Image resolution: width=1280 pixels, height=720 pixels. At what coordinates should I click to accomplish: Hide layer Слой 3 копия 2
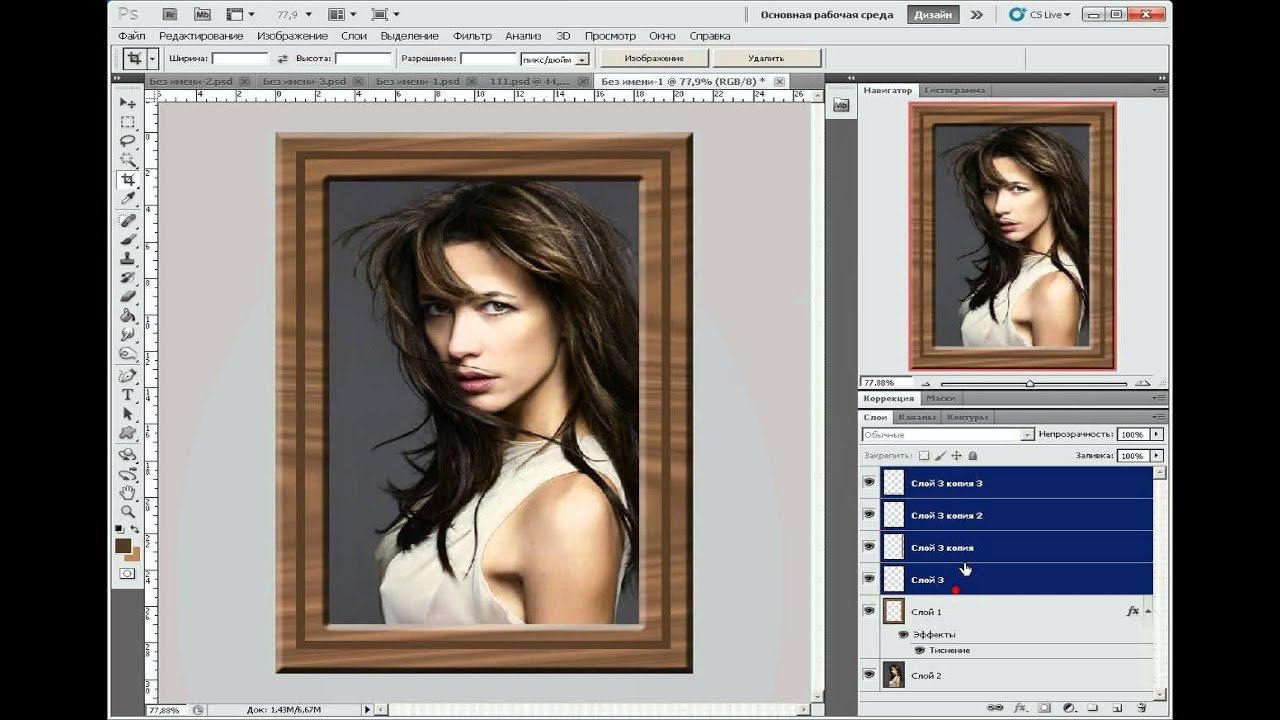click(869, 515)
